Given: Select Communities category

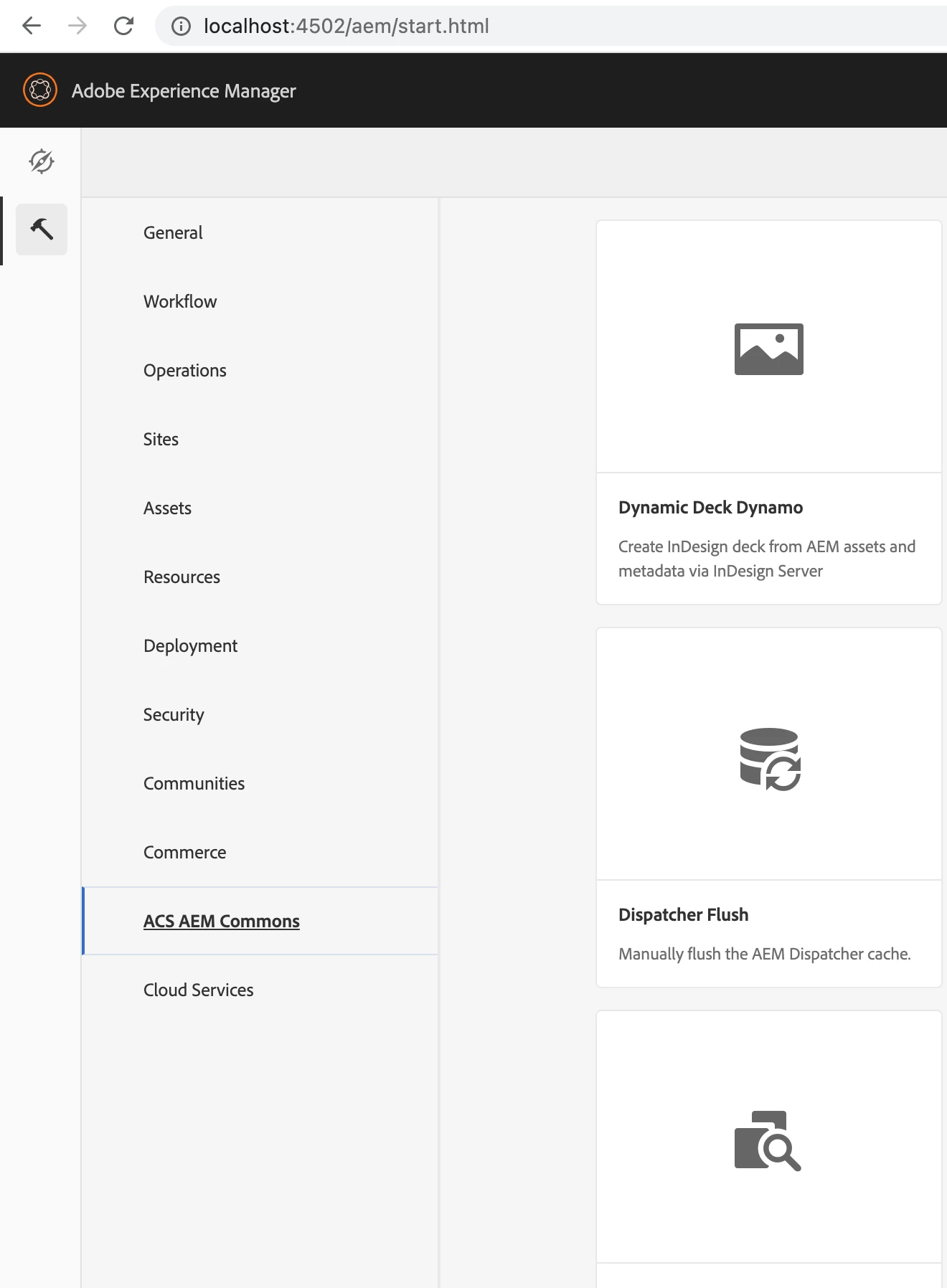Looking at the screenshot, I should pyautogui.click(x=194, y=783).
